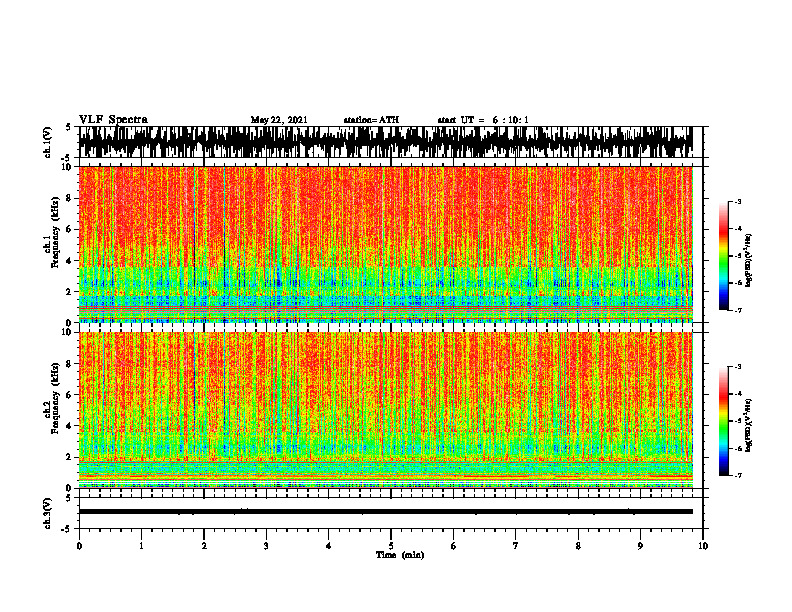Click the ch.1 spectrogram color scale bar

[723, 256]
